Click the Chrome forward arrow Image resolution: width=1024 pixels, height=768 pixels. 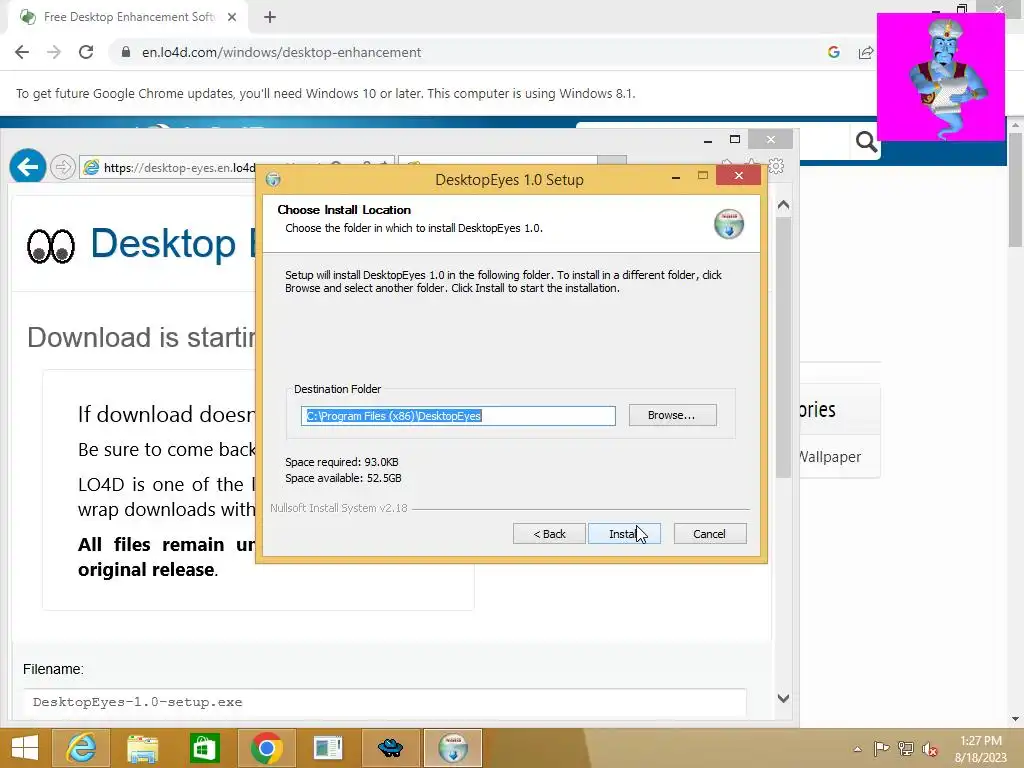click(x=54, y=52)
